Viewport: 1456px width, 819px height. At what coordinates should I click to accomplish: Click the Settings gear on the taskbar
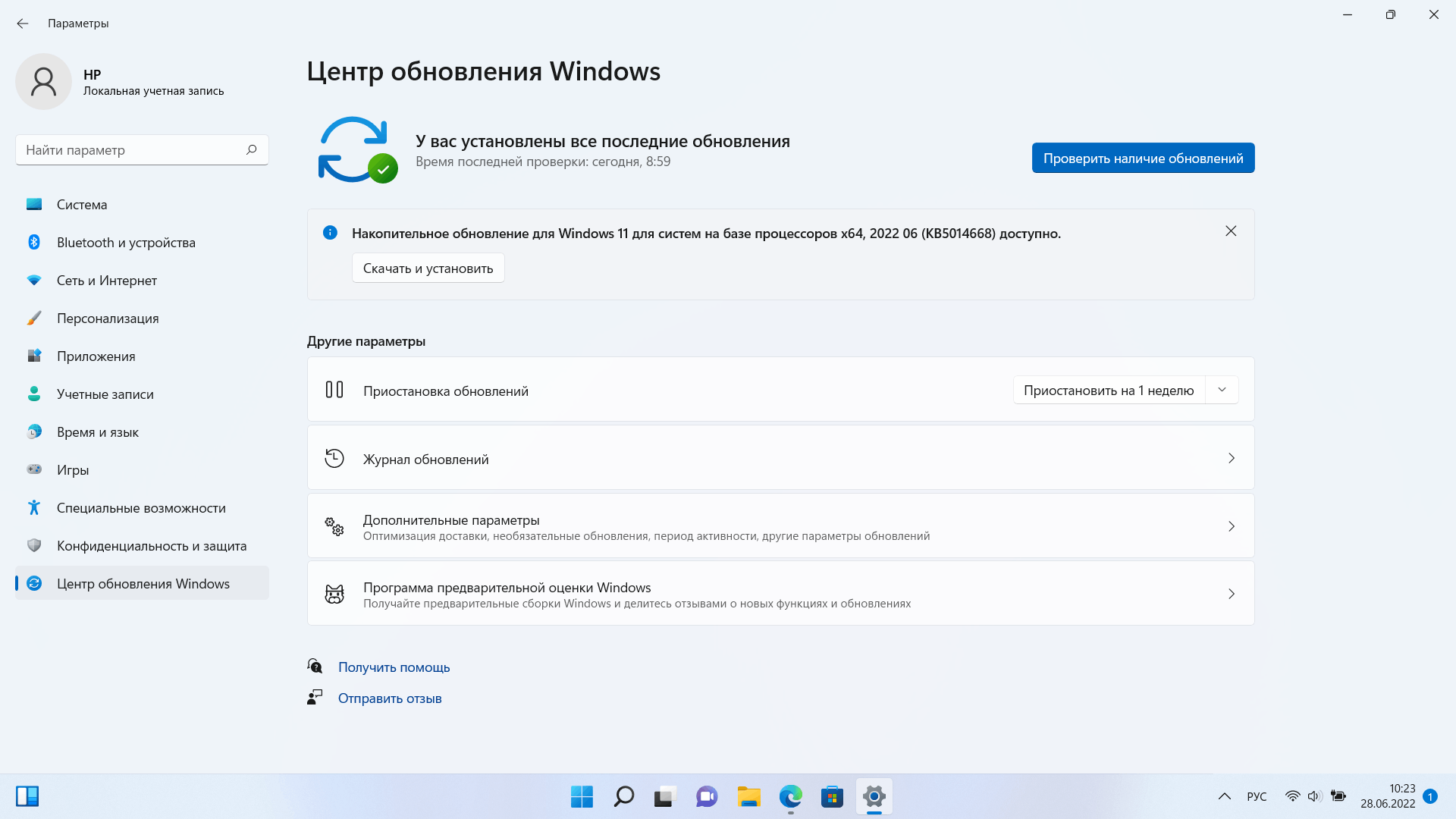point(874,796)
